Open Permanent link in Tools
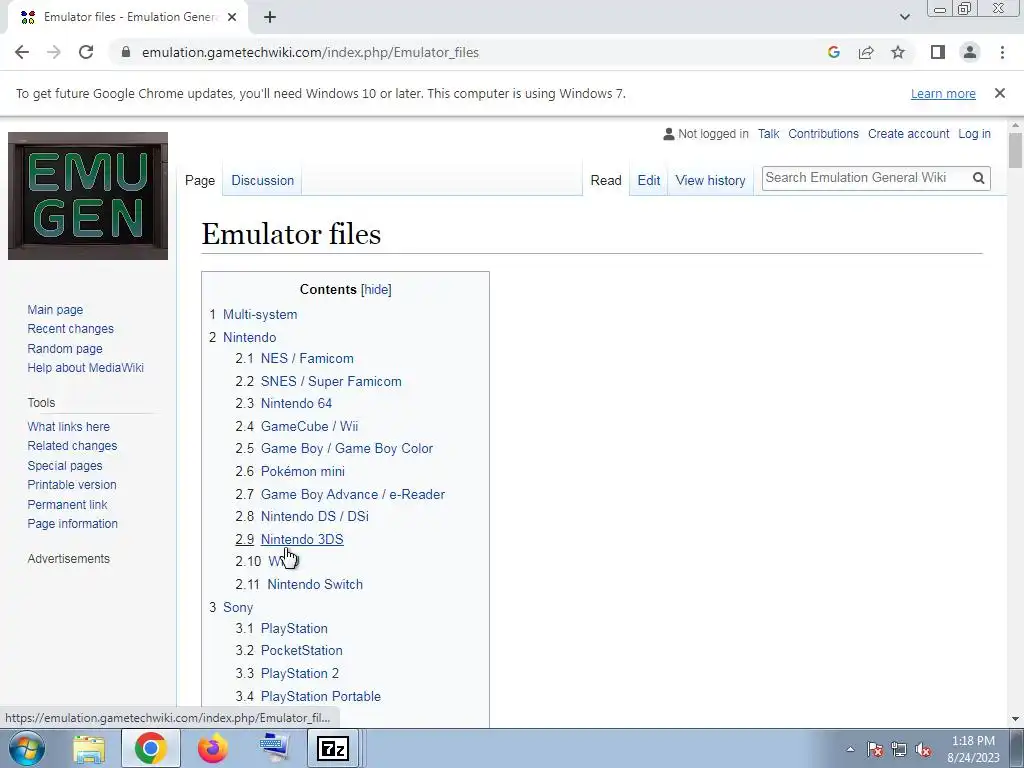1024x768 pixels. click(67, 504)
